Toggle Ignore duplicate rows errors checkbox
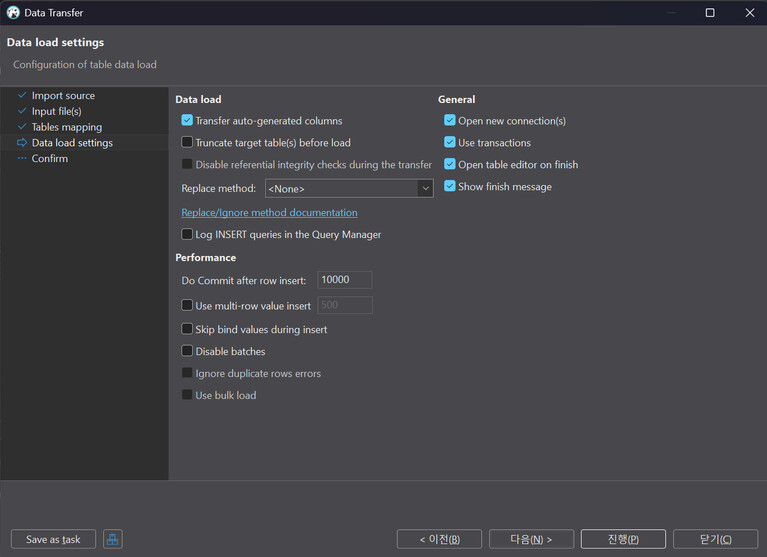767x557 pixels. 187,373
